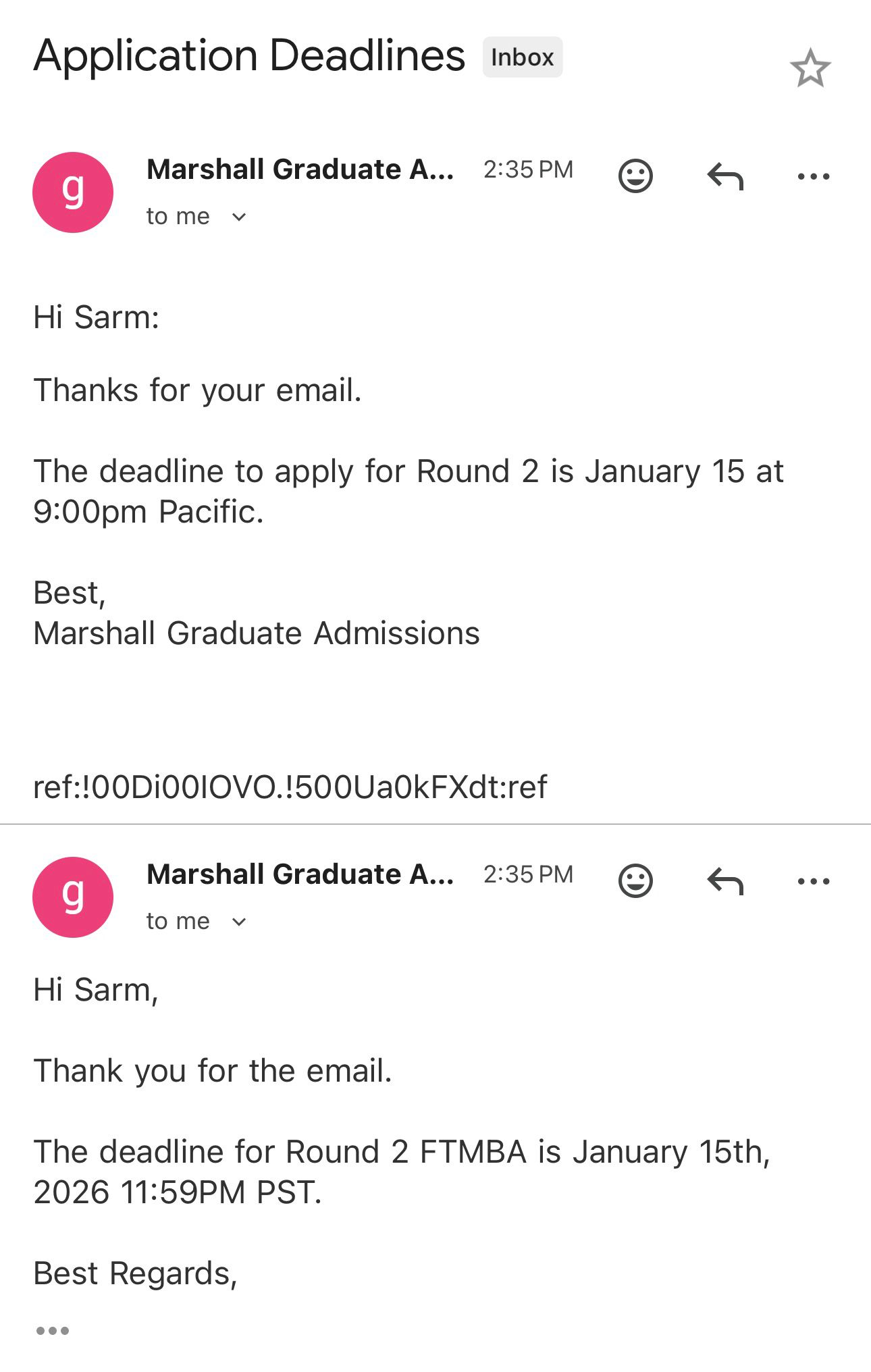Open more options for the first message

(813, 176)
